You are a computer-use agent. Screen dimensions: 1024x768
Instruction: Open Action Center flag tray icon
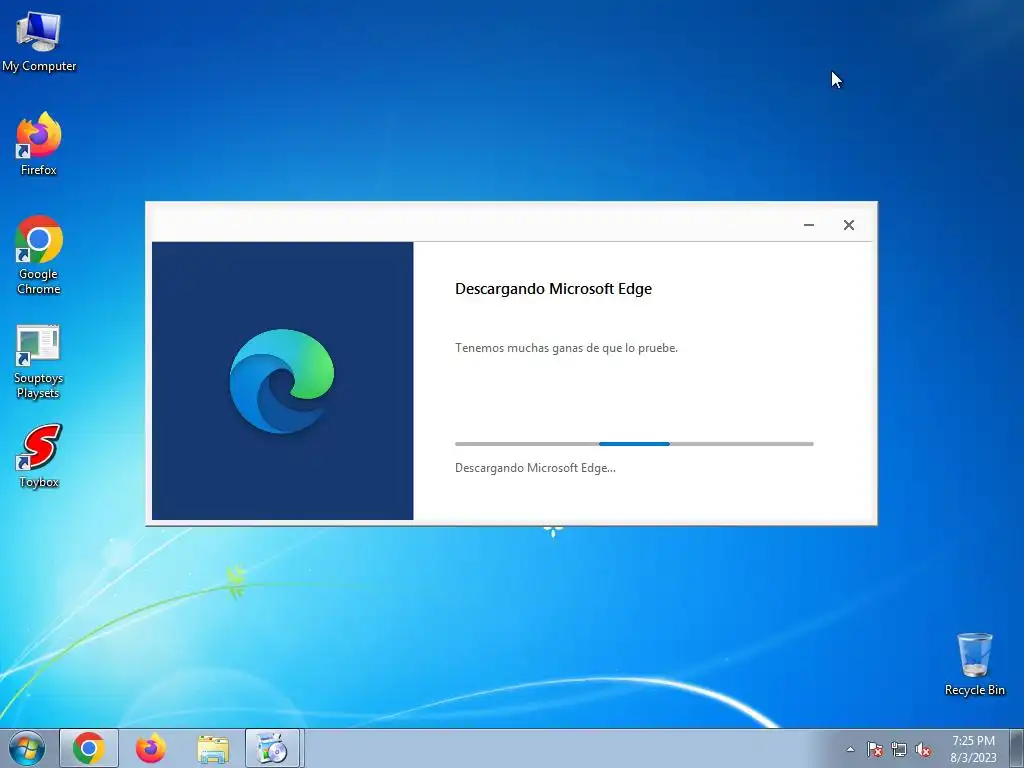875,750
